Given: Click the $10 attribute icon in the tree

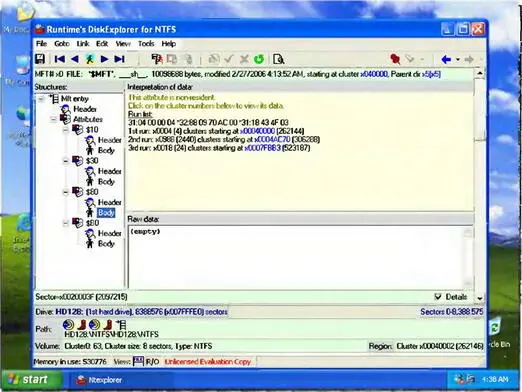Looking at the screenshot, I should (x=77, y=129).
